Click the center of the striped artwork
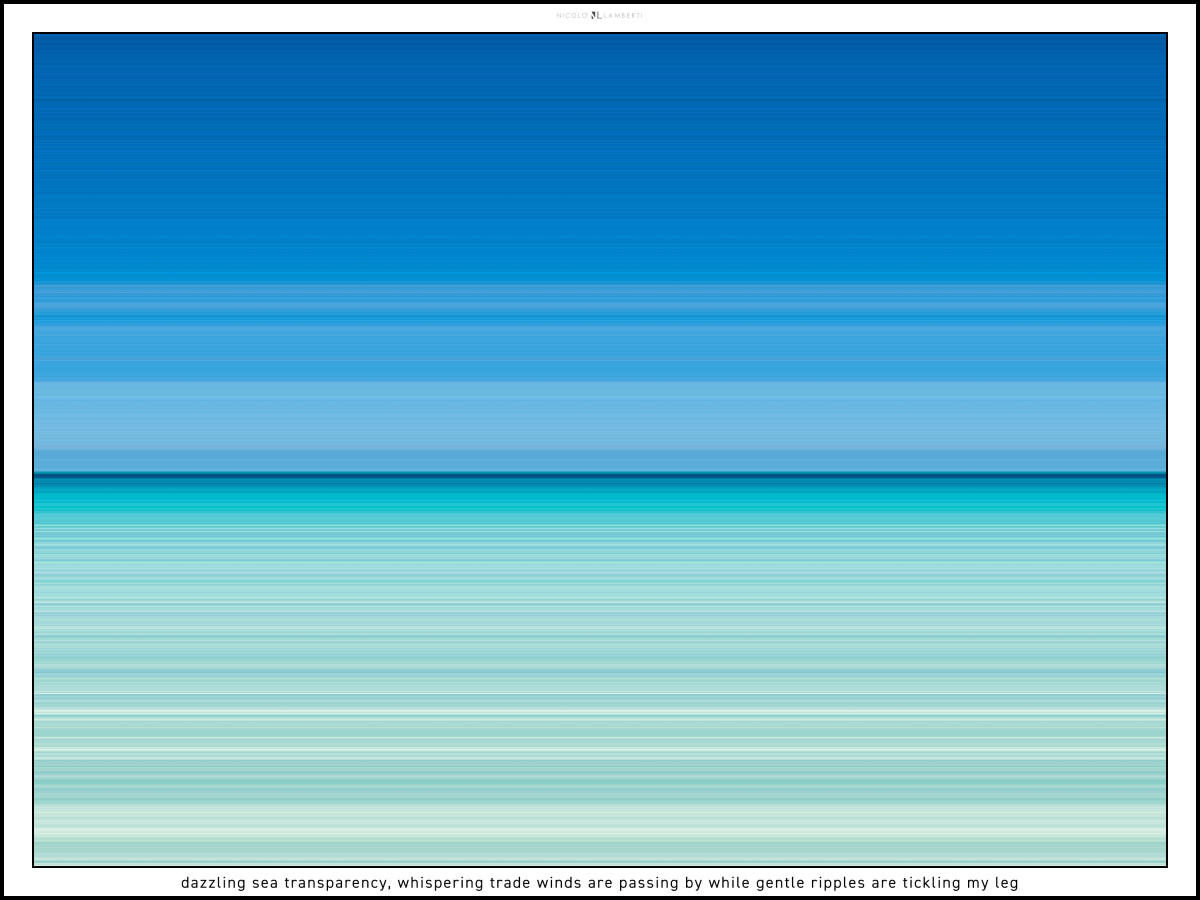Viewport: 1200px width, 900px height. [600, 450]
